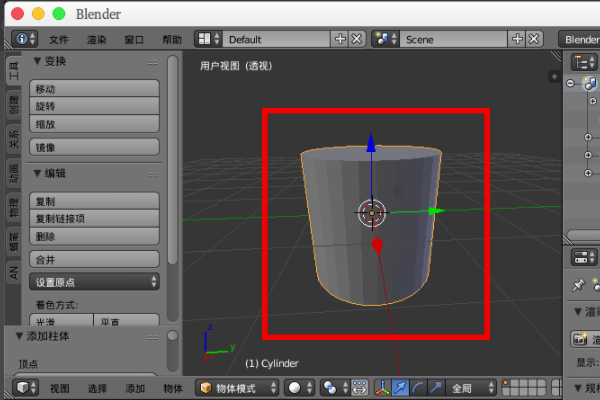Open the 物体模式 mode dropdown
Viewport: 600px width, 400px height.
(x=237, y=388)
